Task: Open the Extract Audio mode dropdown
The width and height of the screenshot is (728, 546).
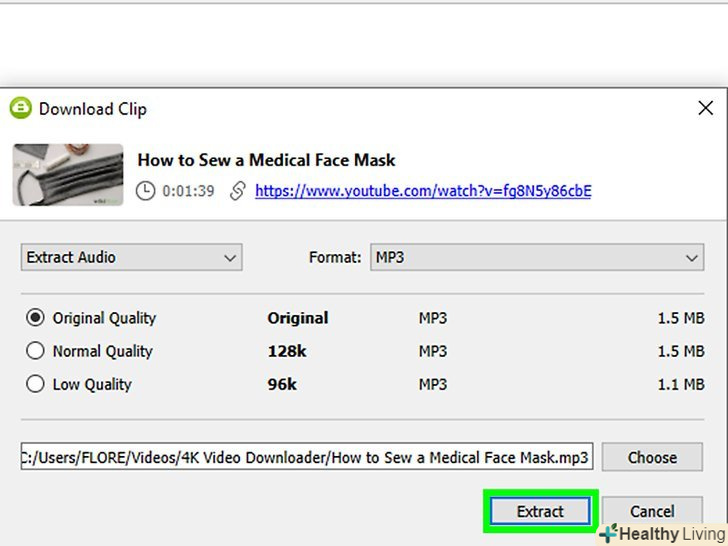Action: pos(131,257)
